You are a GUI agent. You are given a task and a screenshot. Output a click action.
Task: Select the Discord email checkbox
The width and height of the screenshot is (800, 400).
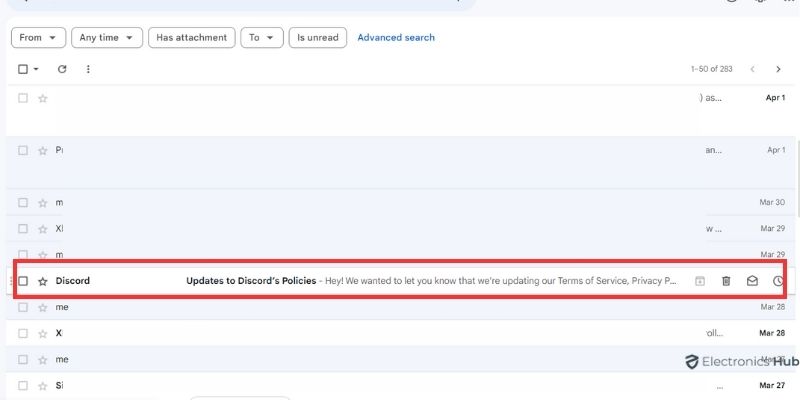click(x=23, y=281)
